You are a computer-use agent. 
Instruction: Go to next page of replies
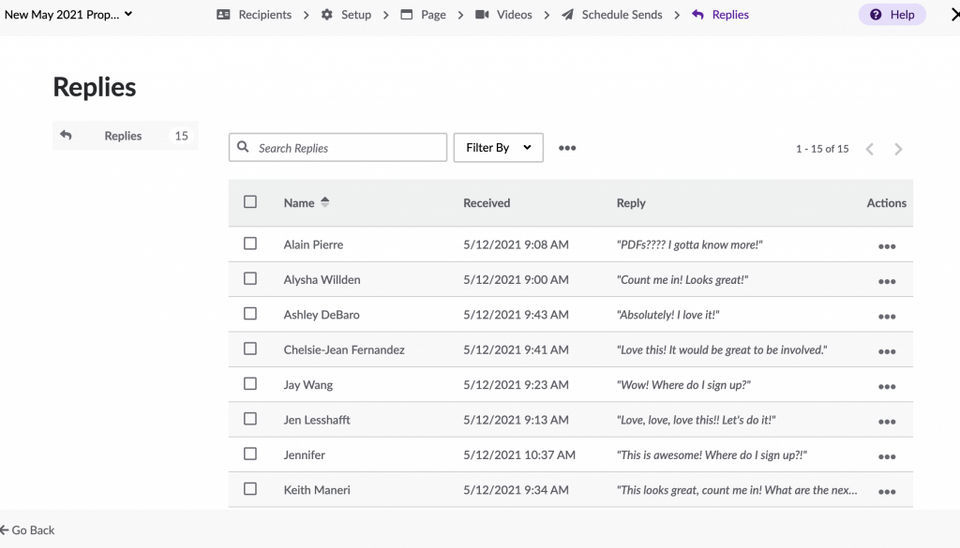898,149
